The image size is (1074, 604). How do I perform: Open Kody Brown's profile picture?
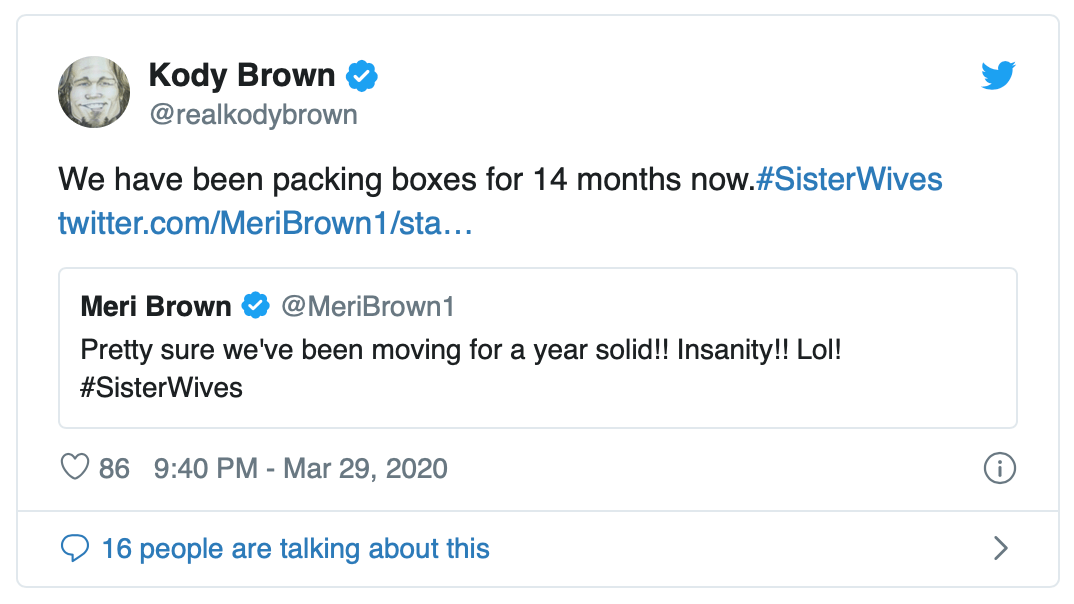click(x=95, y=91)
